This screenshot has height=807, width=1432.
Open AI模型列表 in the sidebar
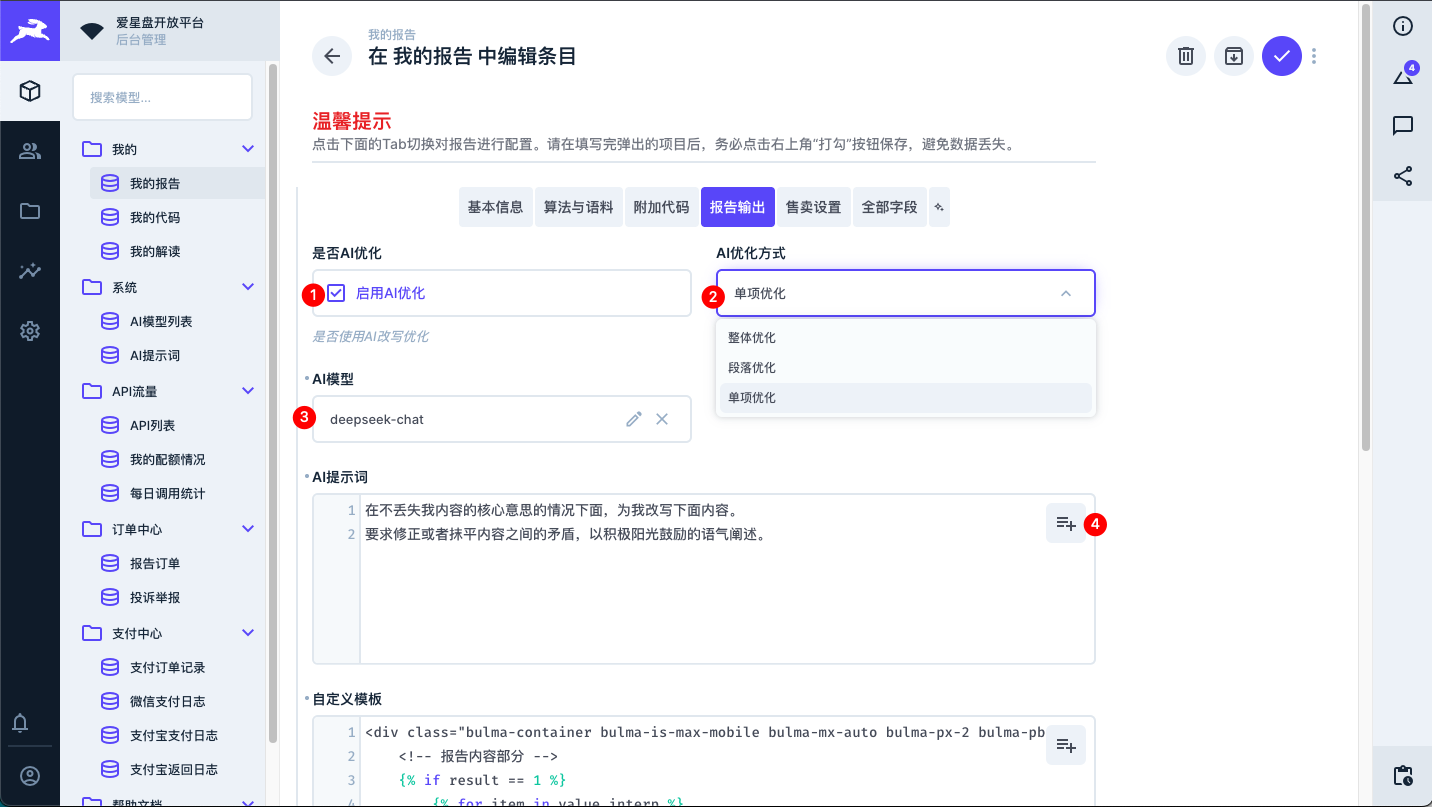(x=161, y=322)
